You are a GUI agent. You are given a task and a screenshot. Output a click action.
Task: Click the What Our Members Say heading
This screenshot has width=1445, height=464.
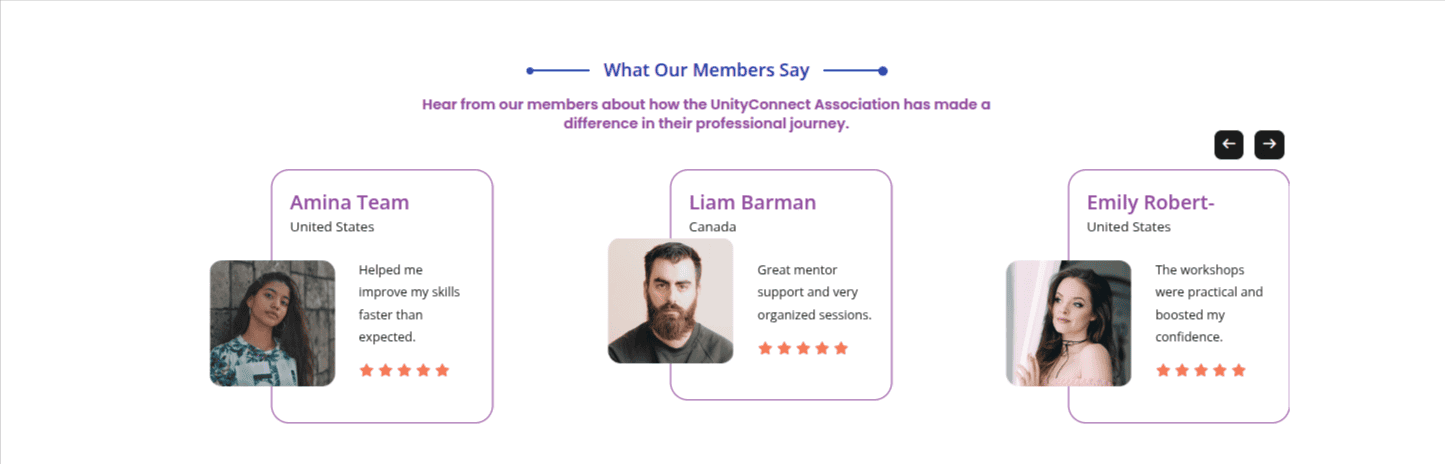[706, 70]
